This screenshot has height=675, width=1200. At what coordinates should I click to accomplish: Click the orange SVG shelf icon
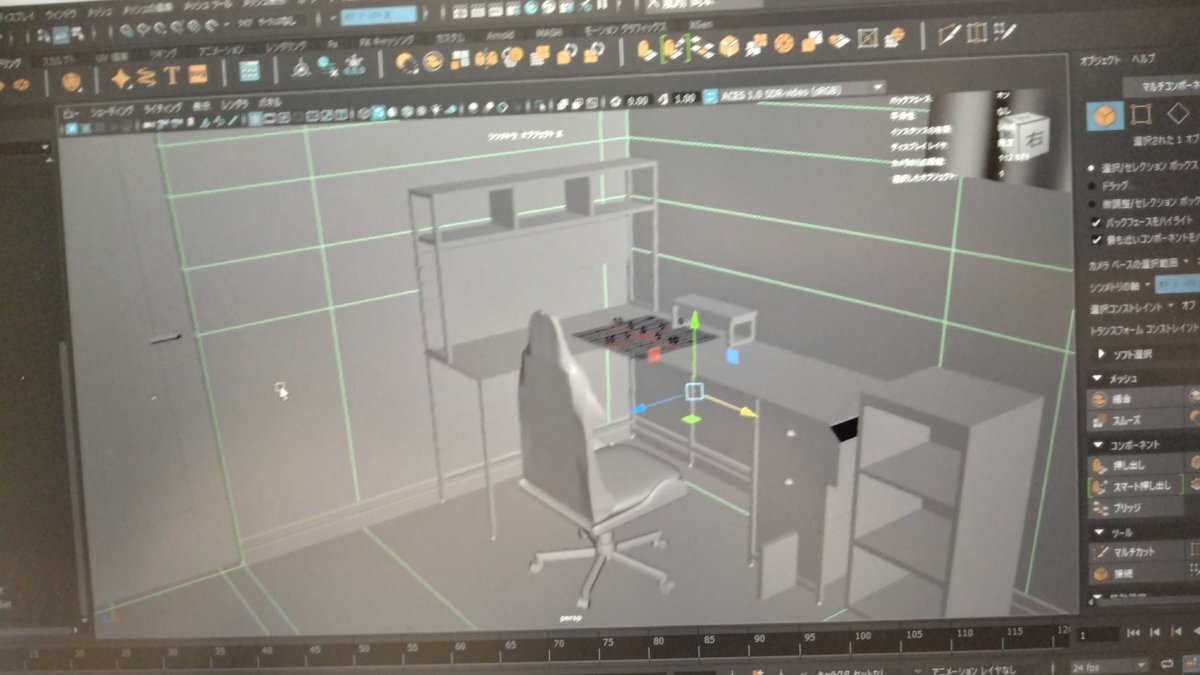tap(197, 75)
